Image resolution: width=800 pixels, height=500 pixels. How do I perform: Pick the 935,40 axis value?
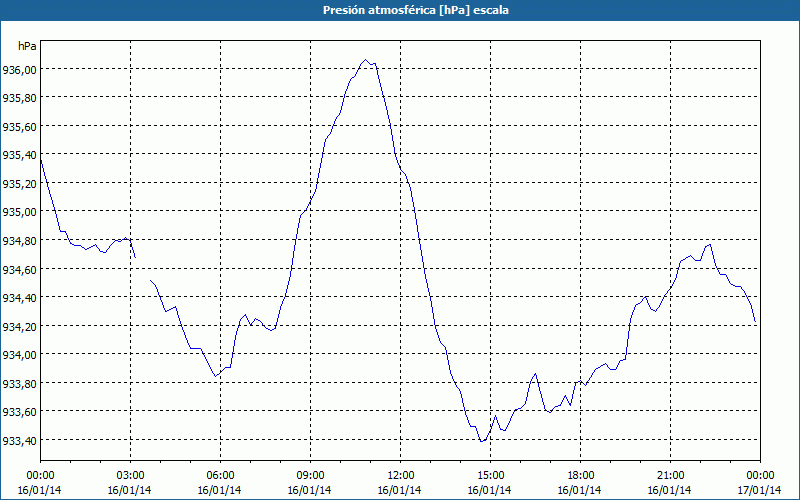tap(19, 155)
